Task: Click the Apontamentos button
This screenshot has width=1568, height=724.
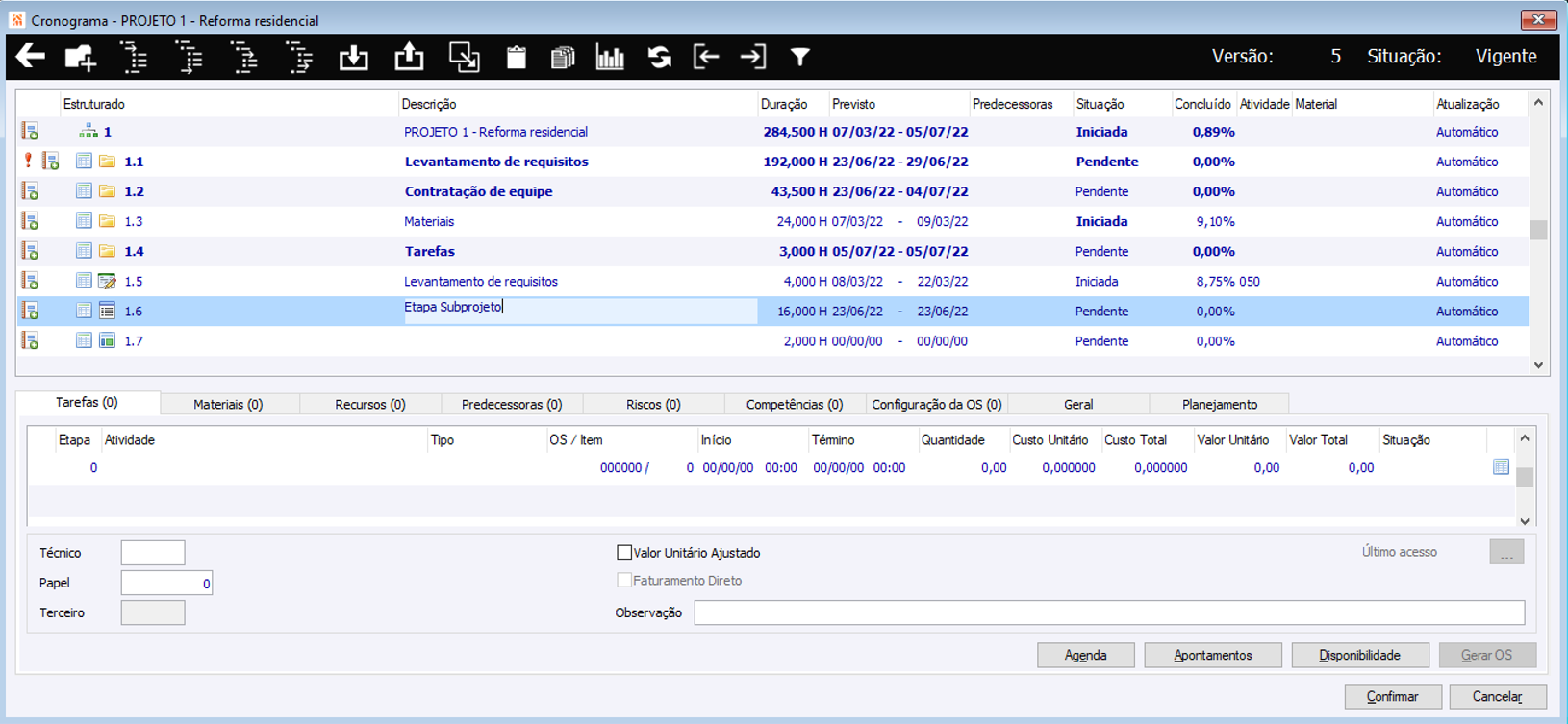Action: pyautogui.click(x=1213, y=656)
